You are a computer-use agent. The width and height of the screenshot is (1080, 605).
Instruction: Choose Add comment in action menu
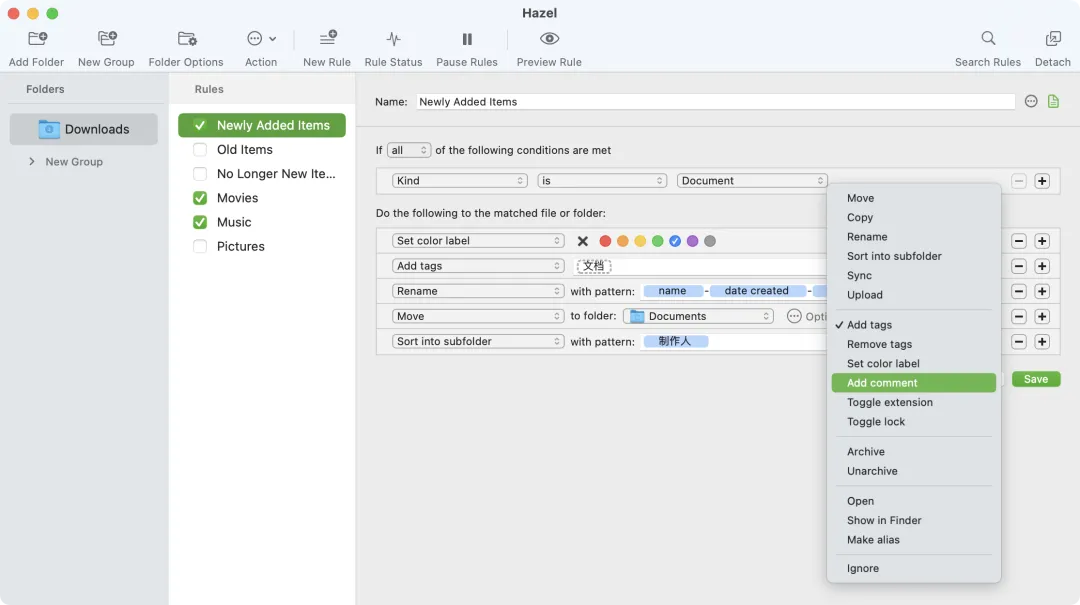coord(913,382)
